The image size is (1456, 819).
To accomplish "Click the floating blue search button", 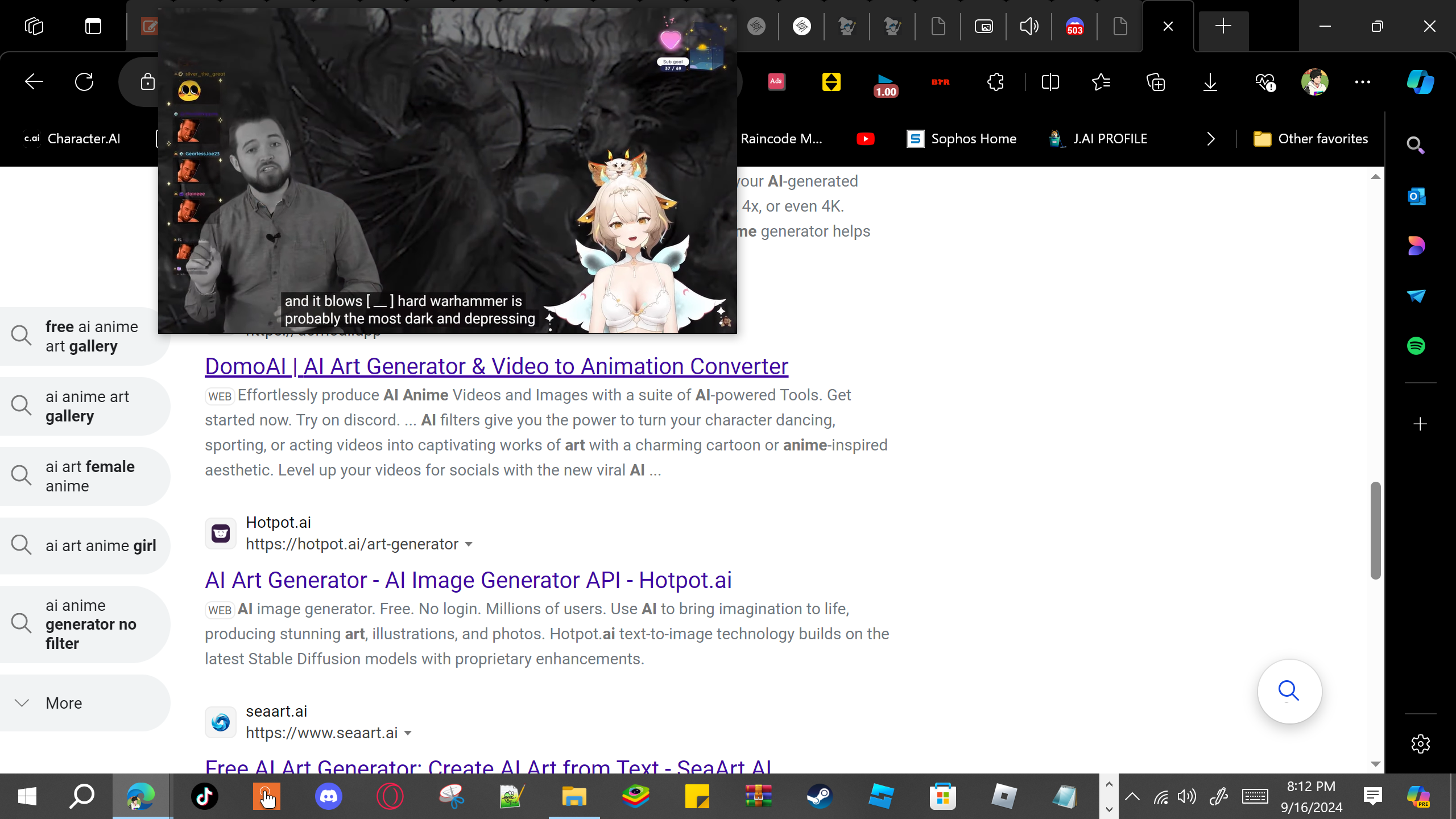I will 1289,691.
